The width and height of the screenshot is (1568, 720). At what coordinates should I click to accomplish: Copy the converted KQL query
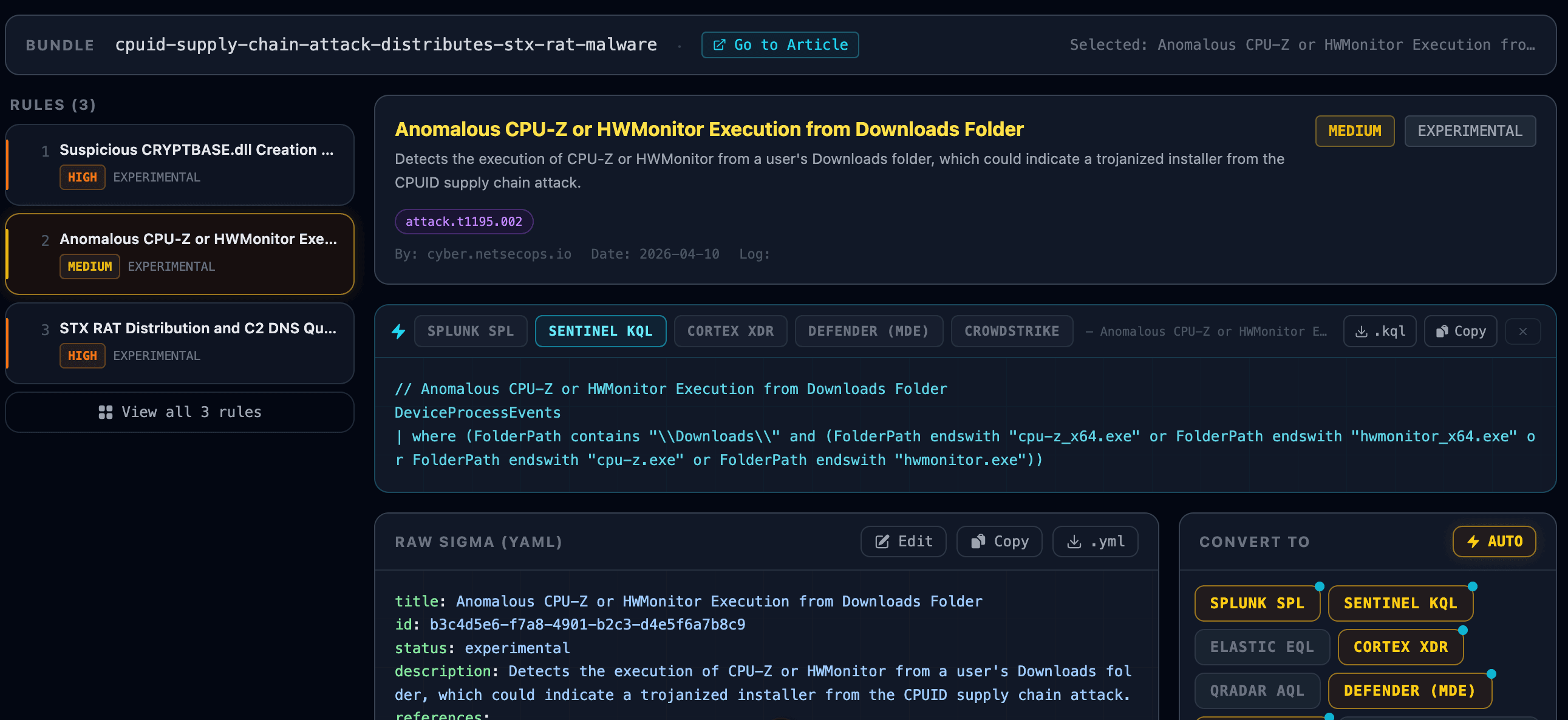click(x=1461, y=331)
